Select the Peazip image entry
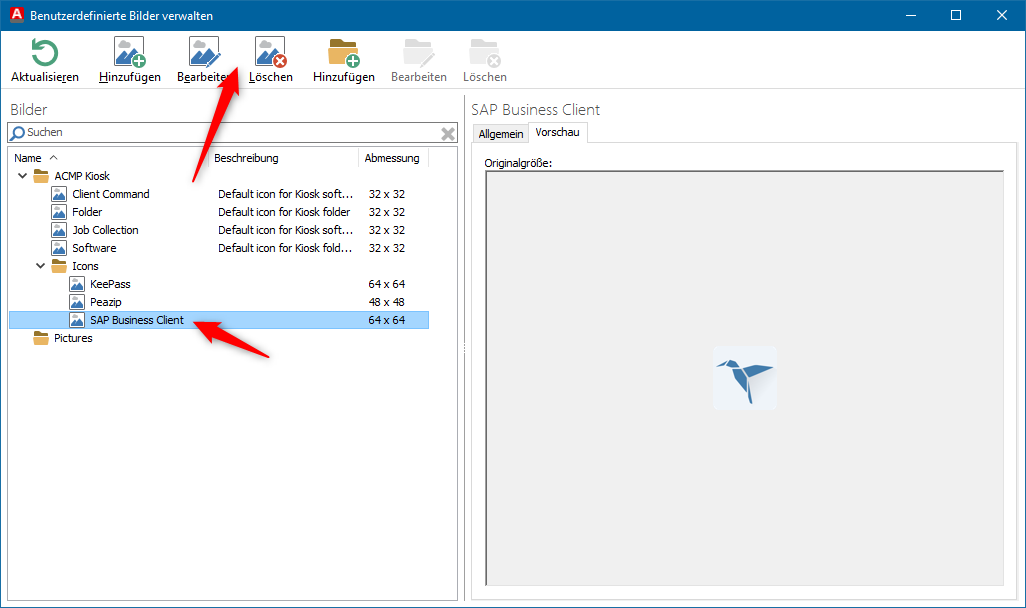 pyautogui.click(x=105, y=302)
